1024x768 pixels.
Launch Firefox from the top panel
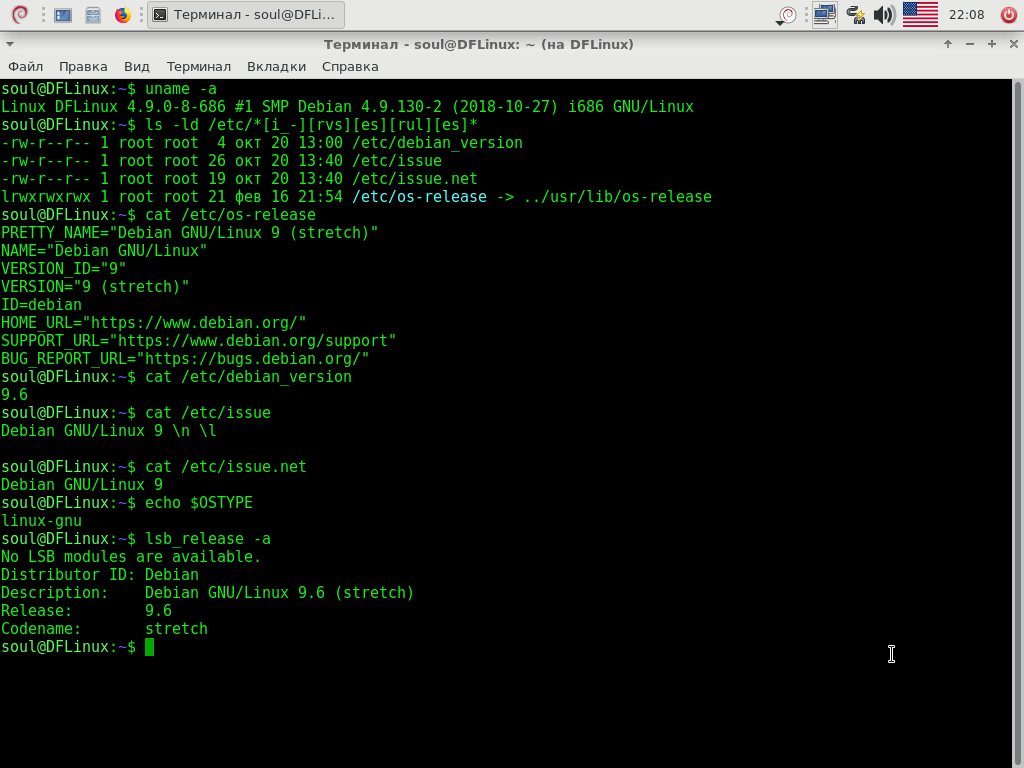[123, 14]
